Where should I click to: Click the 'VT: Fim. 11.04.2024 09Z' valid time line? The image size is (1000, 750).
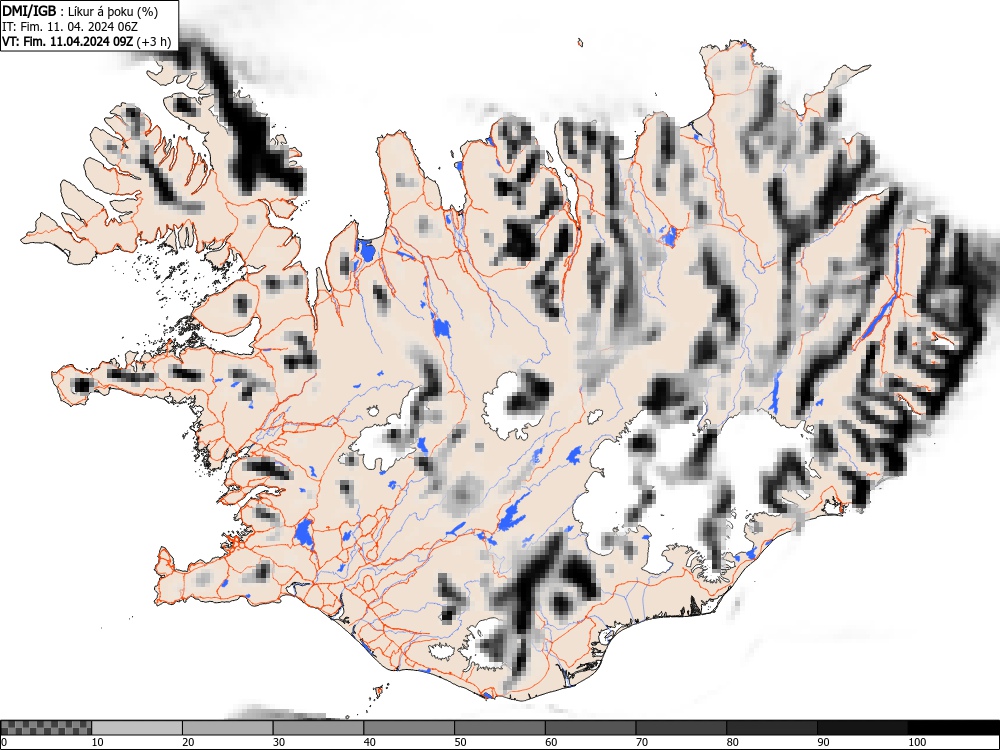coord(68,41)
